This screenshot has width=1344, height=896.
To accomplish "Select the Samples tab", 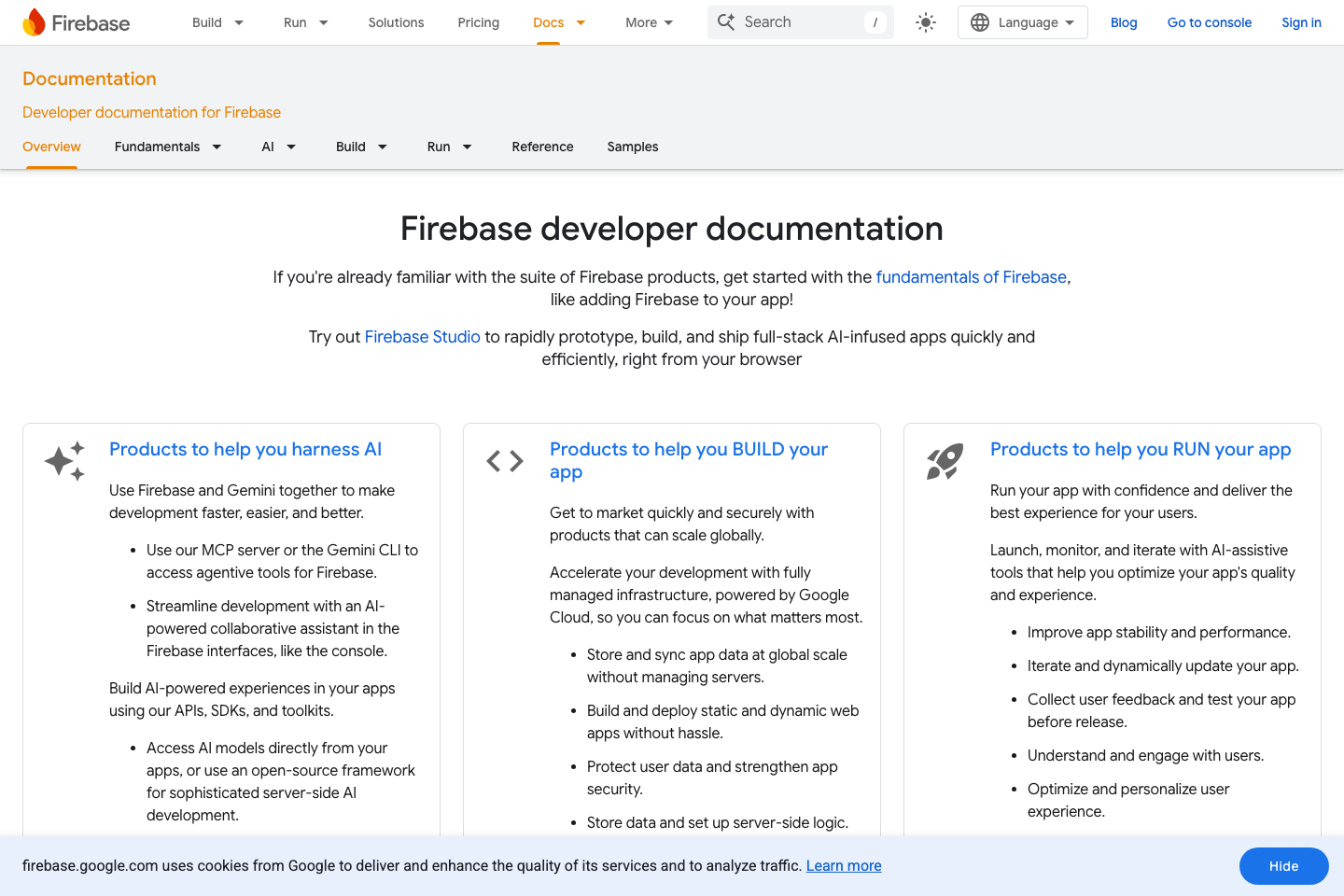I will coord(632,147).
